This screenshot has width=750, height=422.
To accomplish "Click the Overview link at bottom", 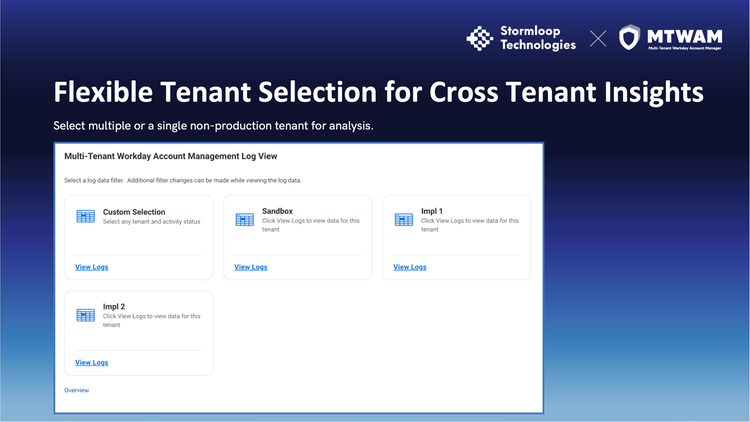I will click(x=77, y=390).
